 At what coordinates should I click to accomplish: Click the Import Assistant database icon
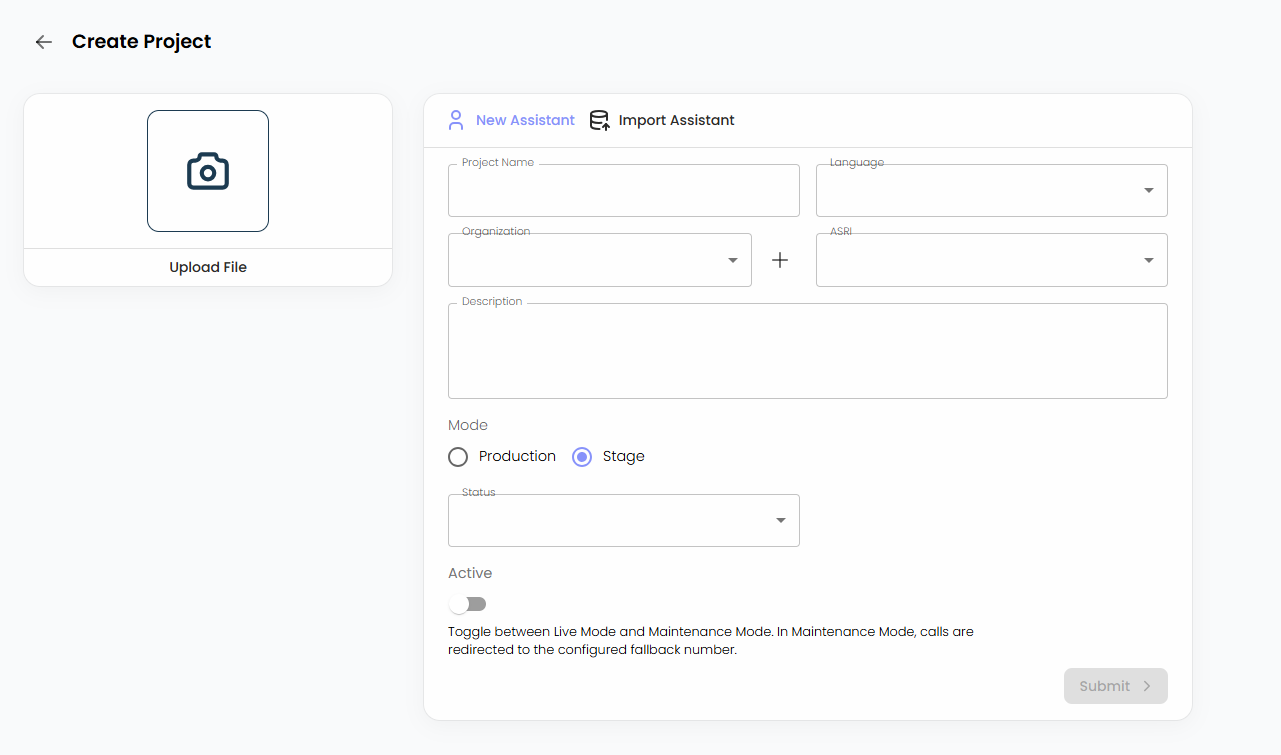pyautogui.click(x=599, y=120)
